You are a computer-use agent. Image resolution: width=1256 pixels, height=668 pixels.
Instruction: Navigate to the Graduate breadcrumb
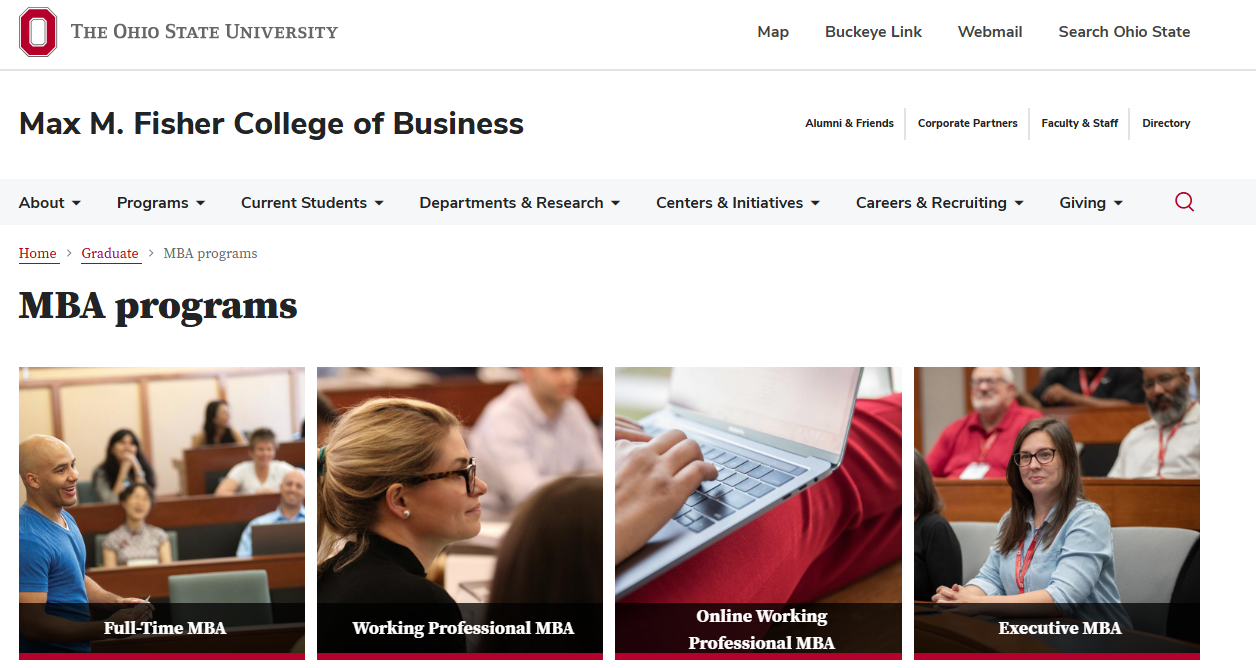click(x=110, y=254)
